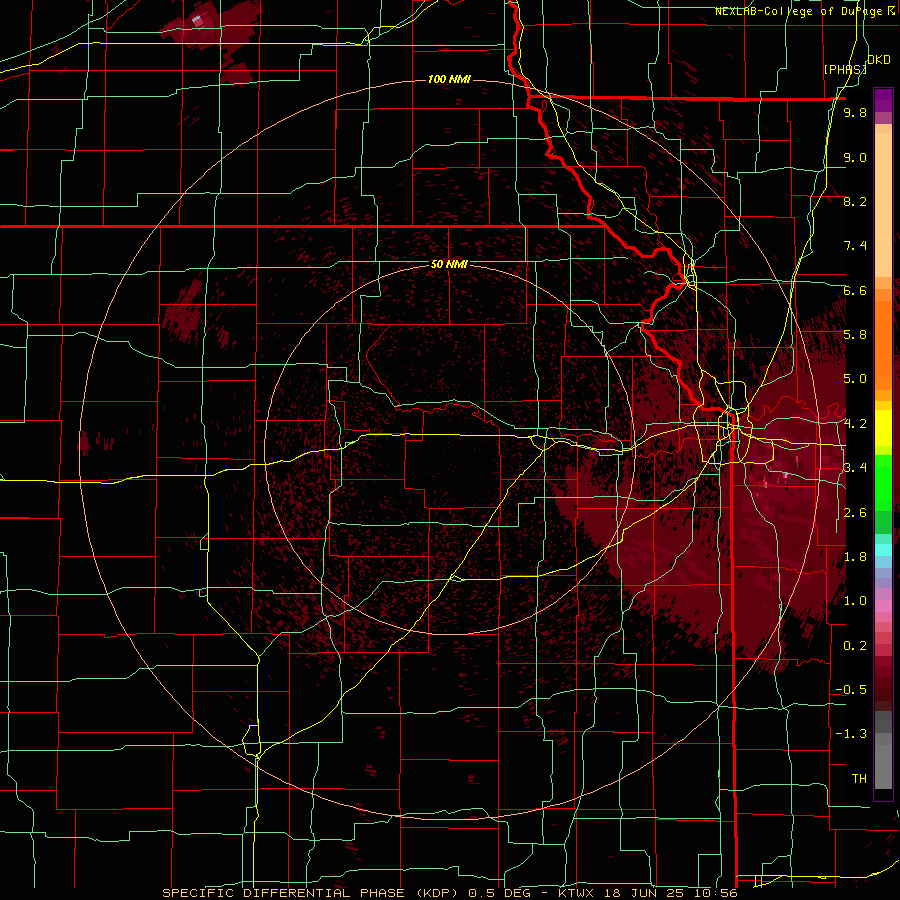Select the 50 NMI range ring label
The image size is (900, 900).
[449, 265]
